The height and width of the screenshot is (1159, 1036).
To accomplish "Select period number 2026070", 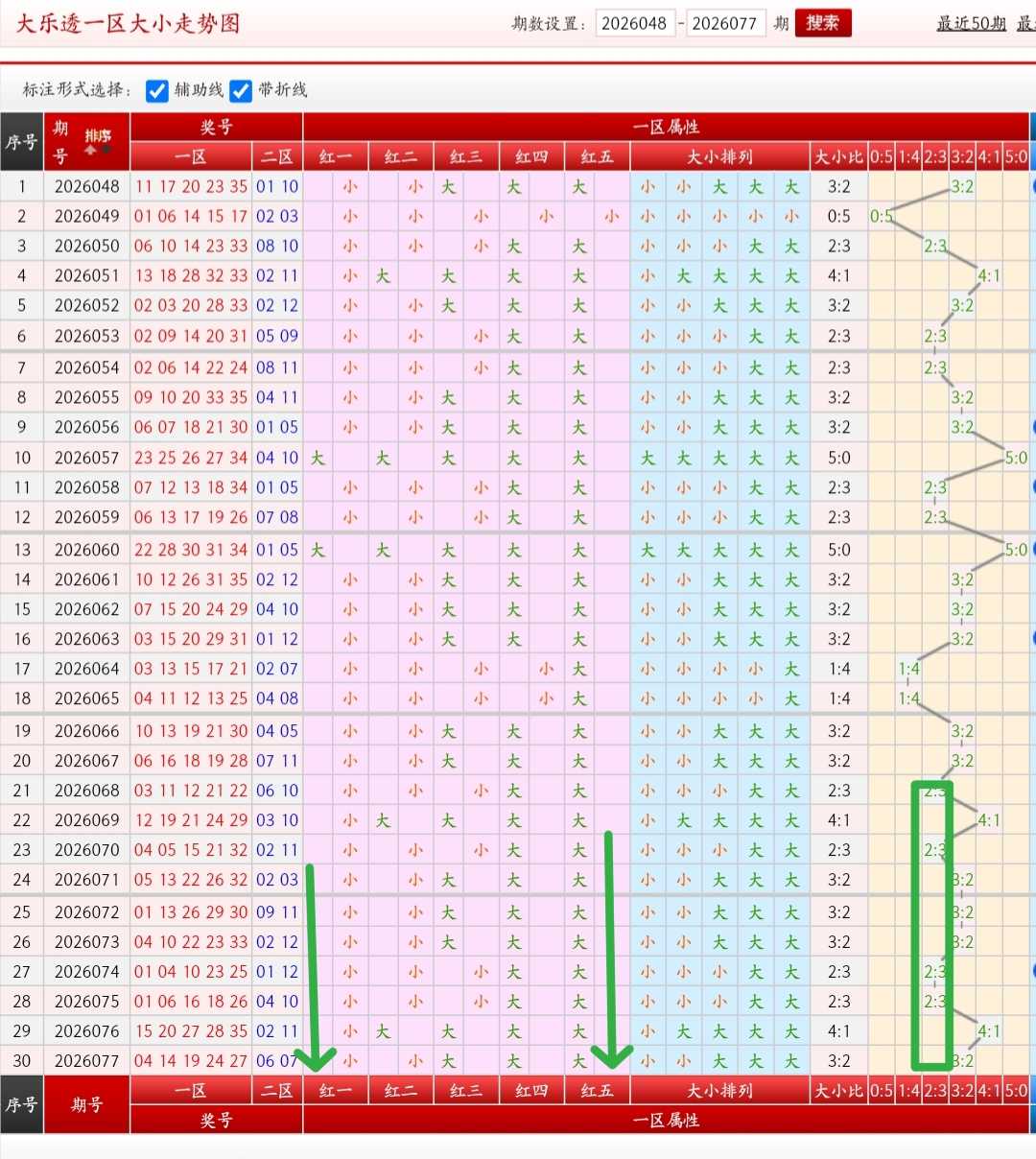I will point(86,850).
